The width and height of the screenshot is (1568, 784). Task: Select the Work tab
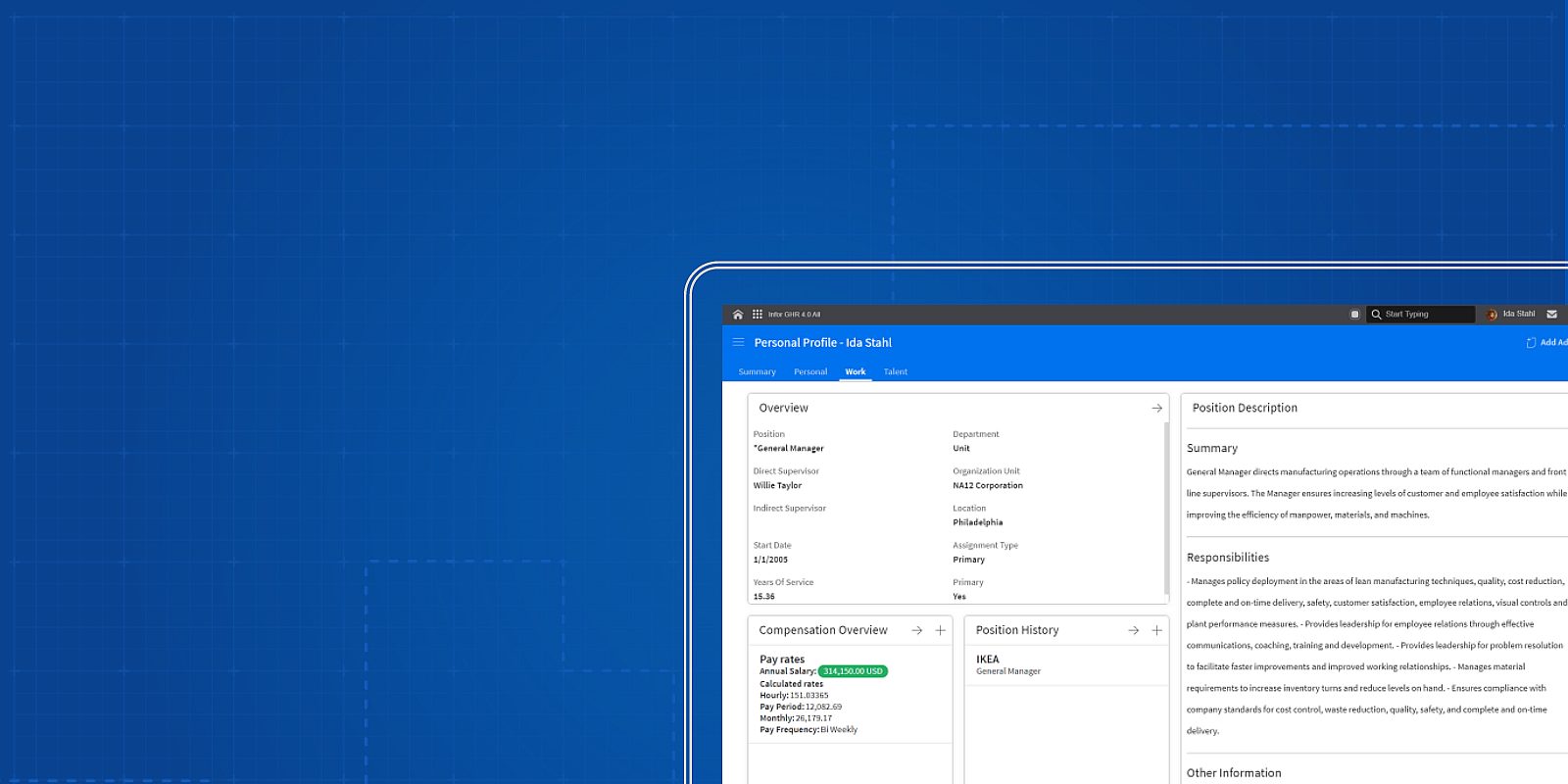[856, 371]
